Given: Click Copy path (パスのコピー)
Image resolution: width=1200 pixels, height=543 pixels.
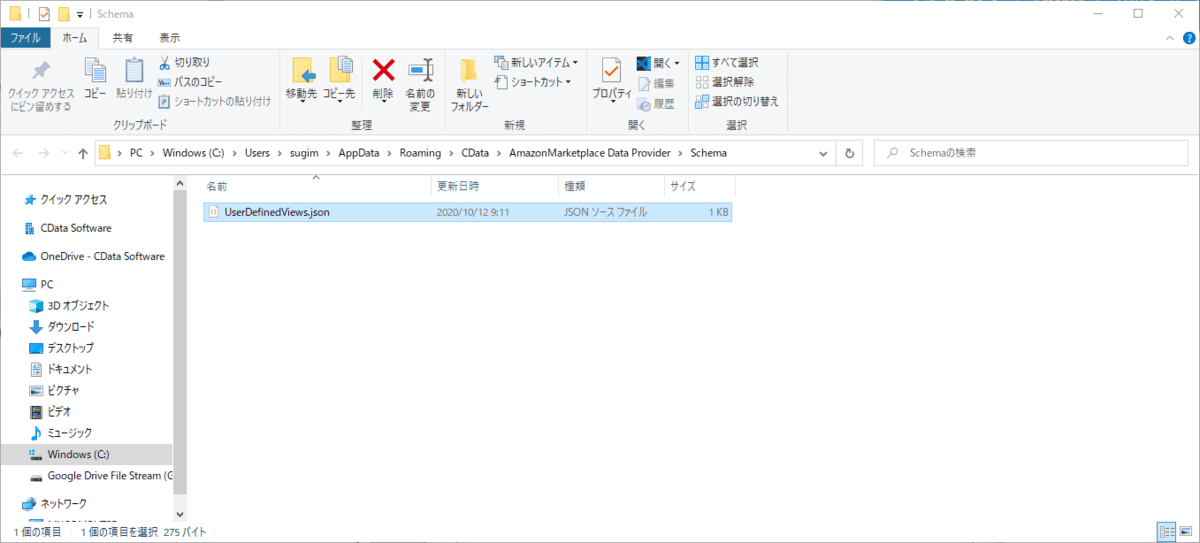Looking at the screenshot, I should pyautogui.click(x=190, y=82).
